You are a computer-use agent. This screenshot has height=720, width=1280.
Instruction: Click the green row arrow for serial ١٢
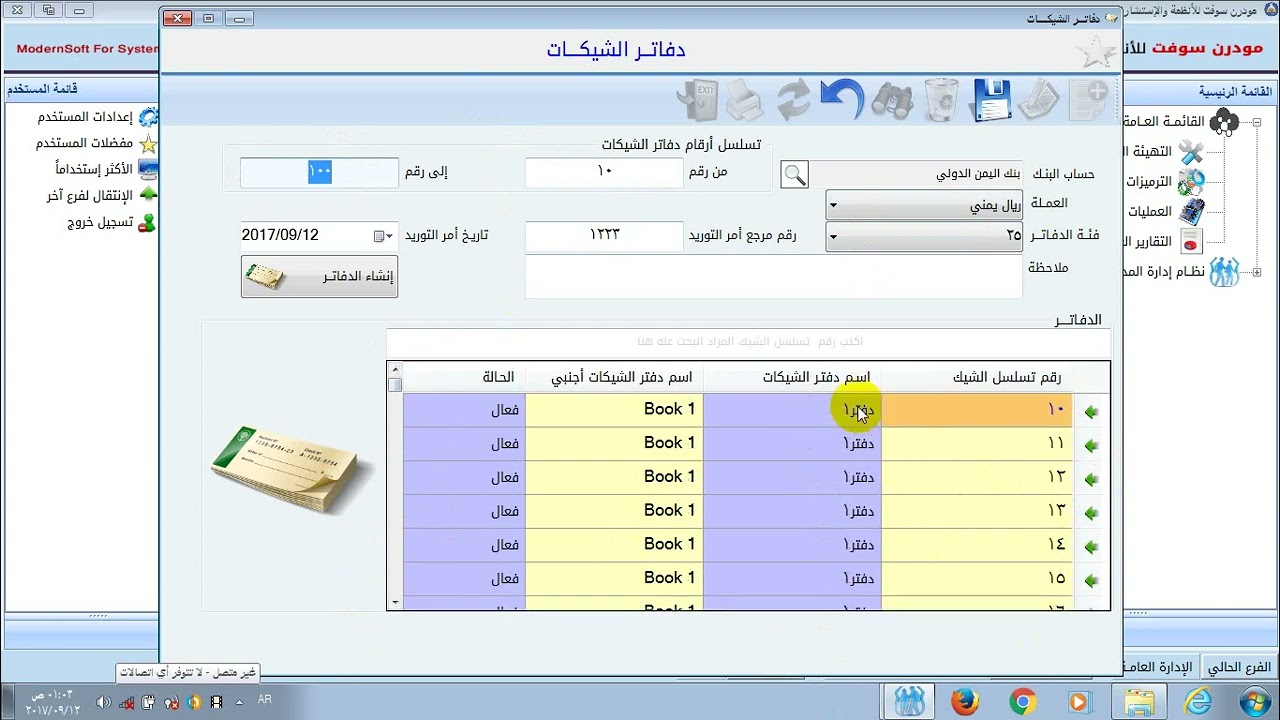tap(1091, 479)
